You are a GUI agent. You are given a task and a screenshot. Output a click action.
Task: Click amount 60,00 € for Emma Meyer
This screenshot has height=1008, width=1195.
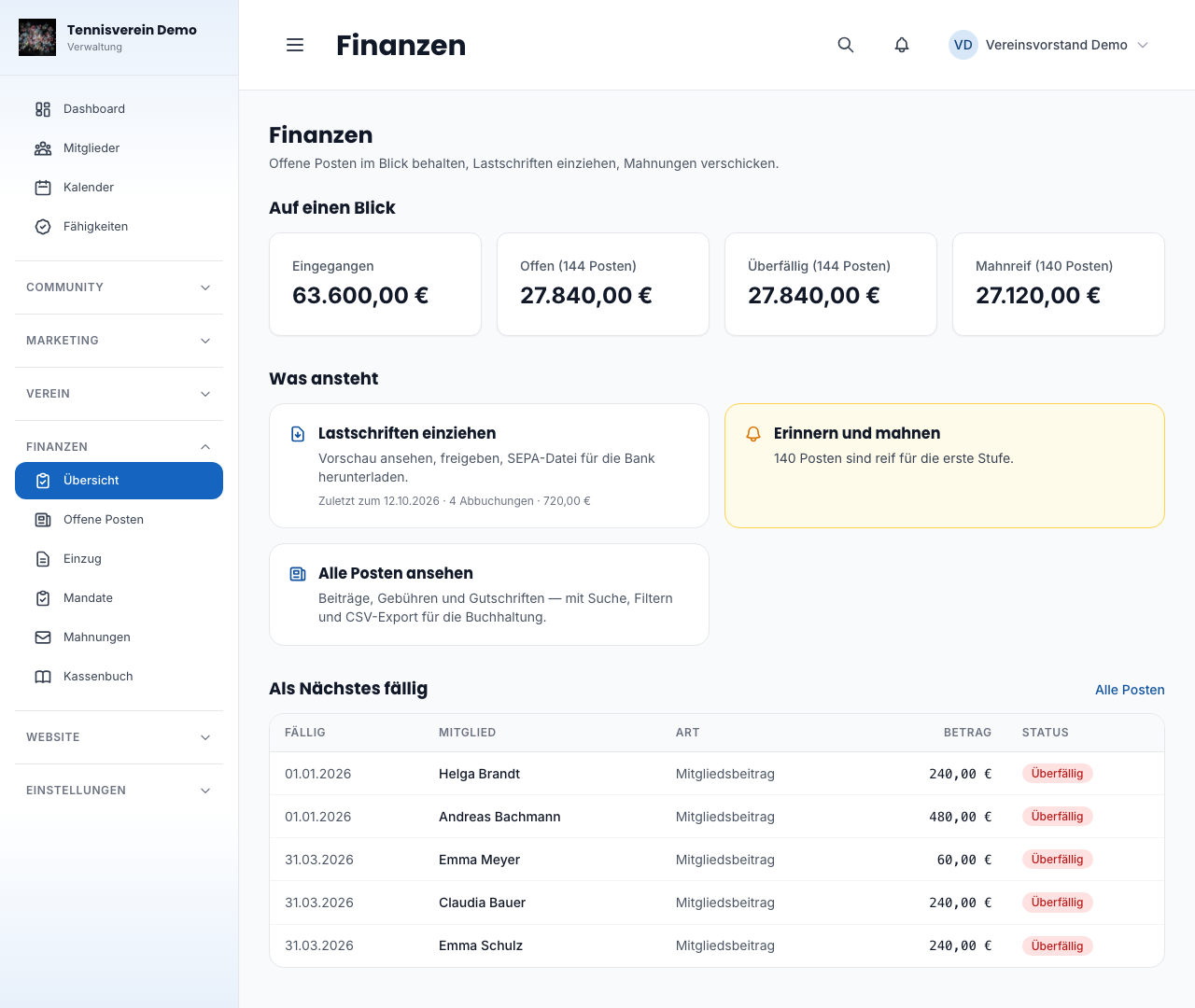[964, 860]
